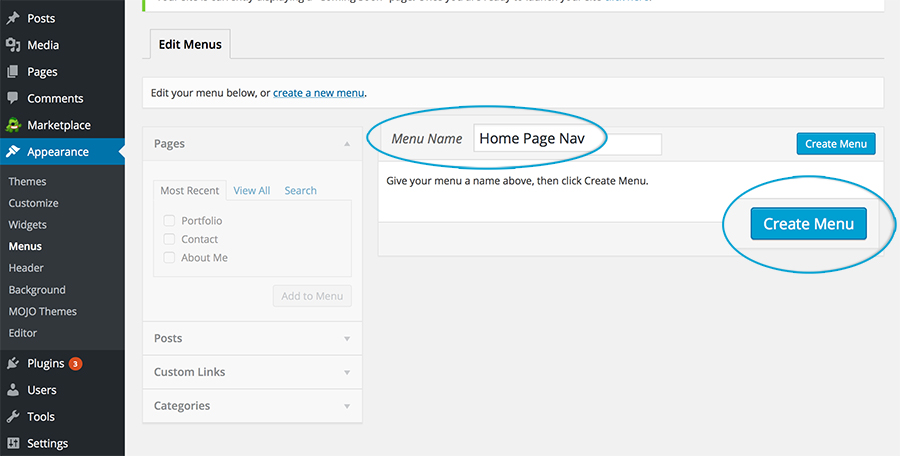Click the Comments speech bubble icon

click(x=13, y=98)
